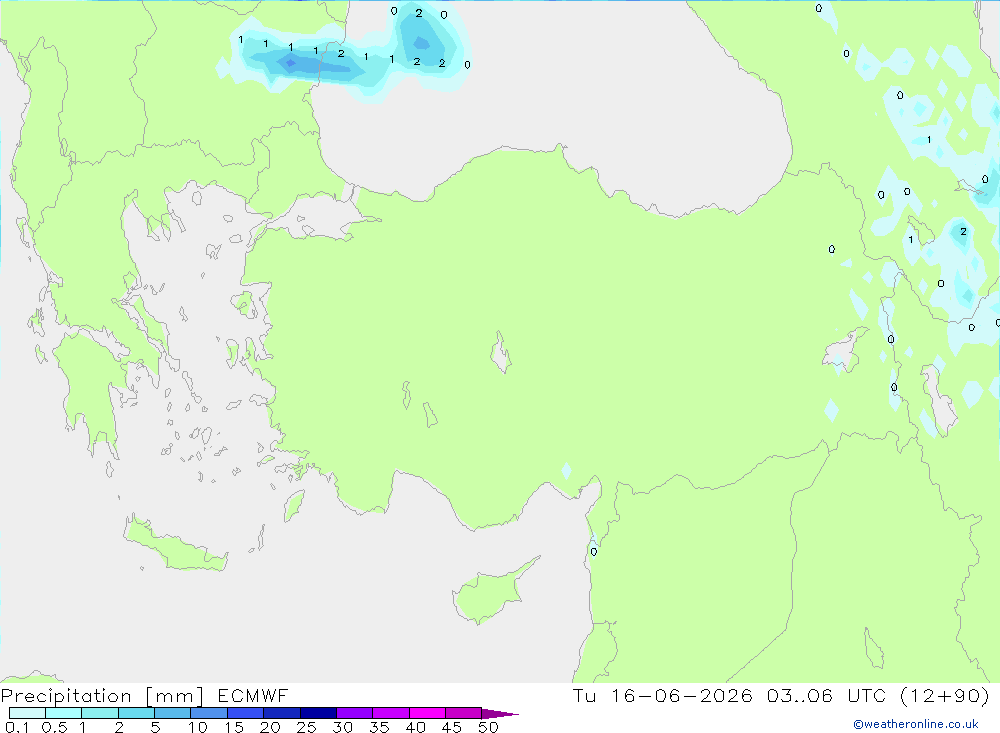Viewport: 1000px width, 733px height.
Task: Click the '40' legend scale label
Action: (416, 727)
